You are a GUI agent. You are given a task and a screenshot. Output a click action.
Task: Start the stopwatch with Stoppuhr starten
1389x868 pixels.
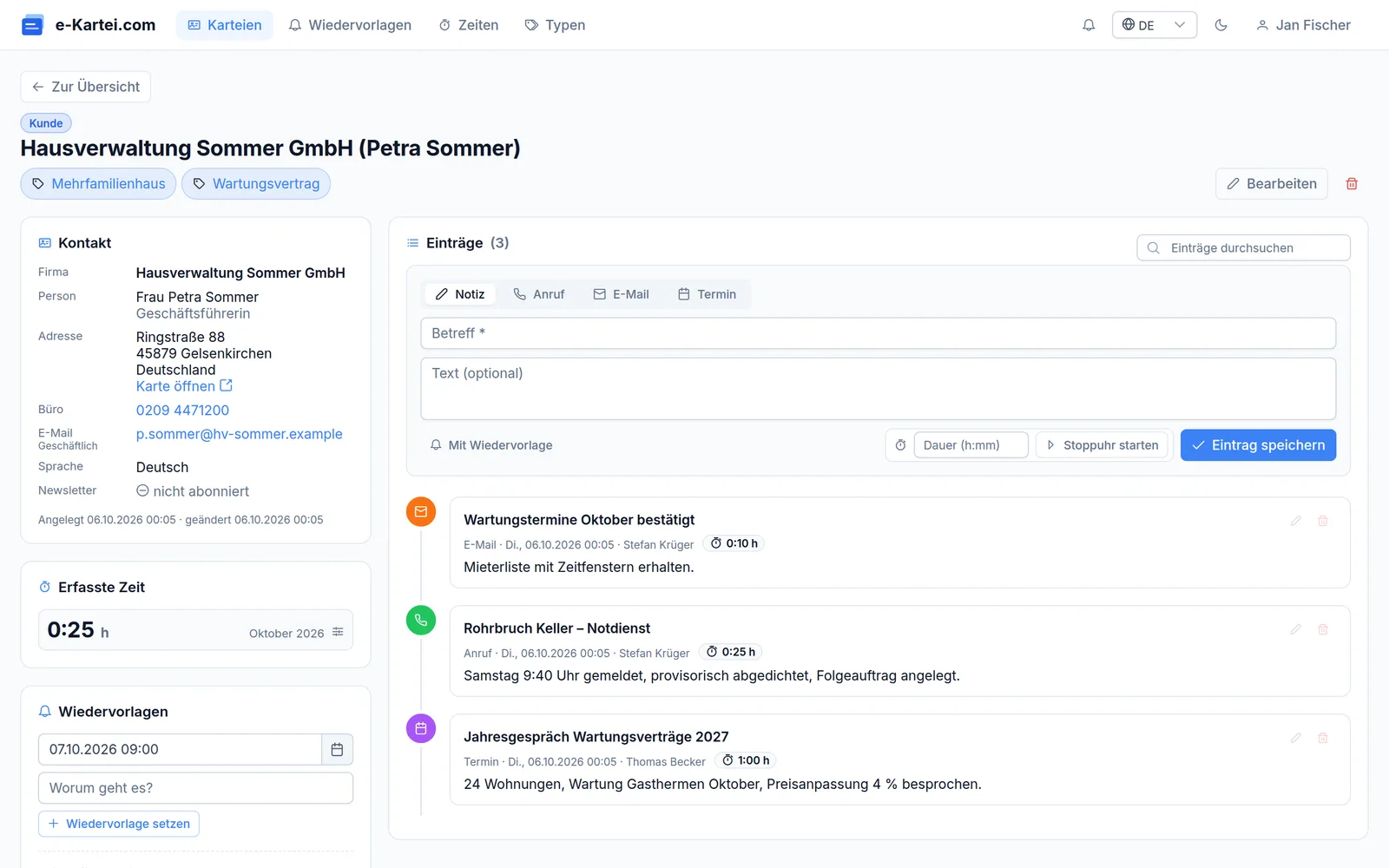[1103, 445]
